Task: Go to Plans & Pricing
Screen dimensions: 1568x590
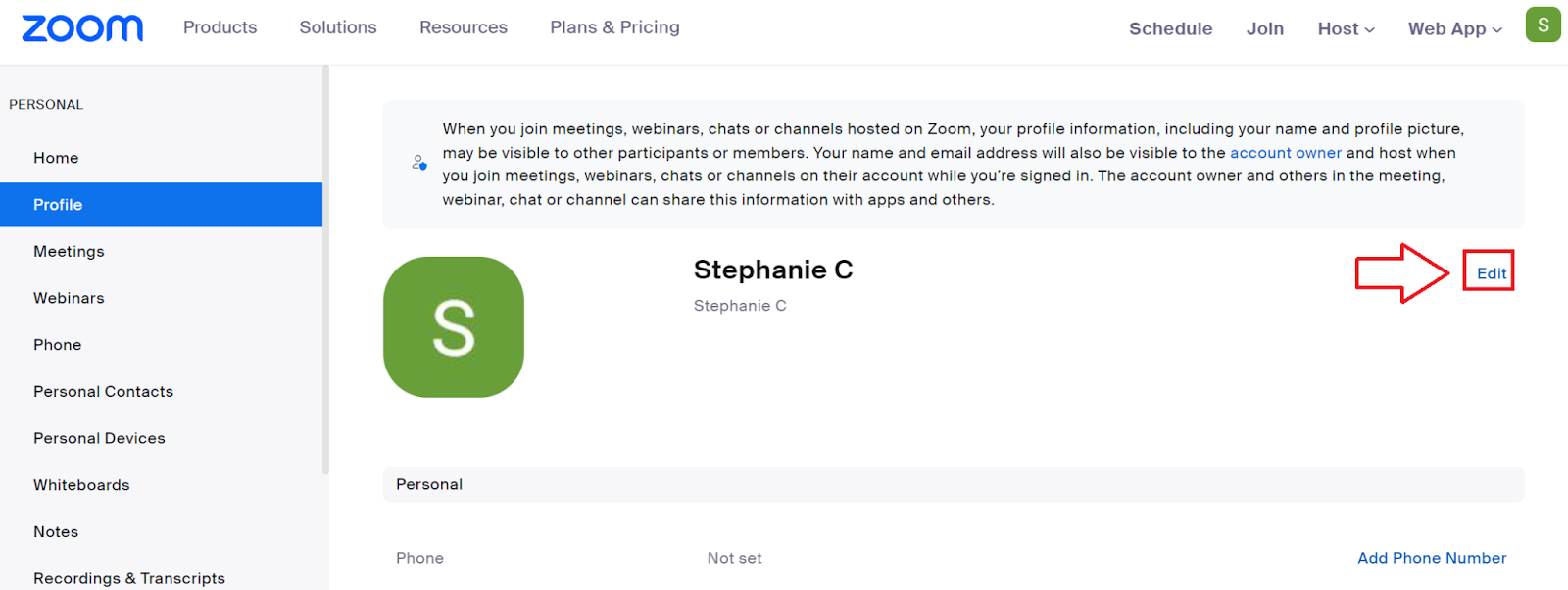Action: pyautogui.click(x=614, y=27)
